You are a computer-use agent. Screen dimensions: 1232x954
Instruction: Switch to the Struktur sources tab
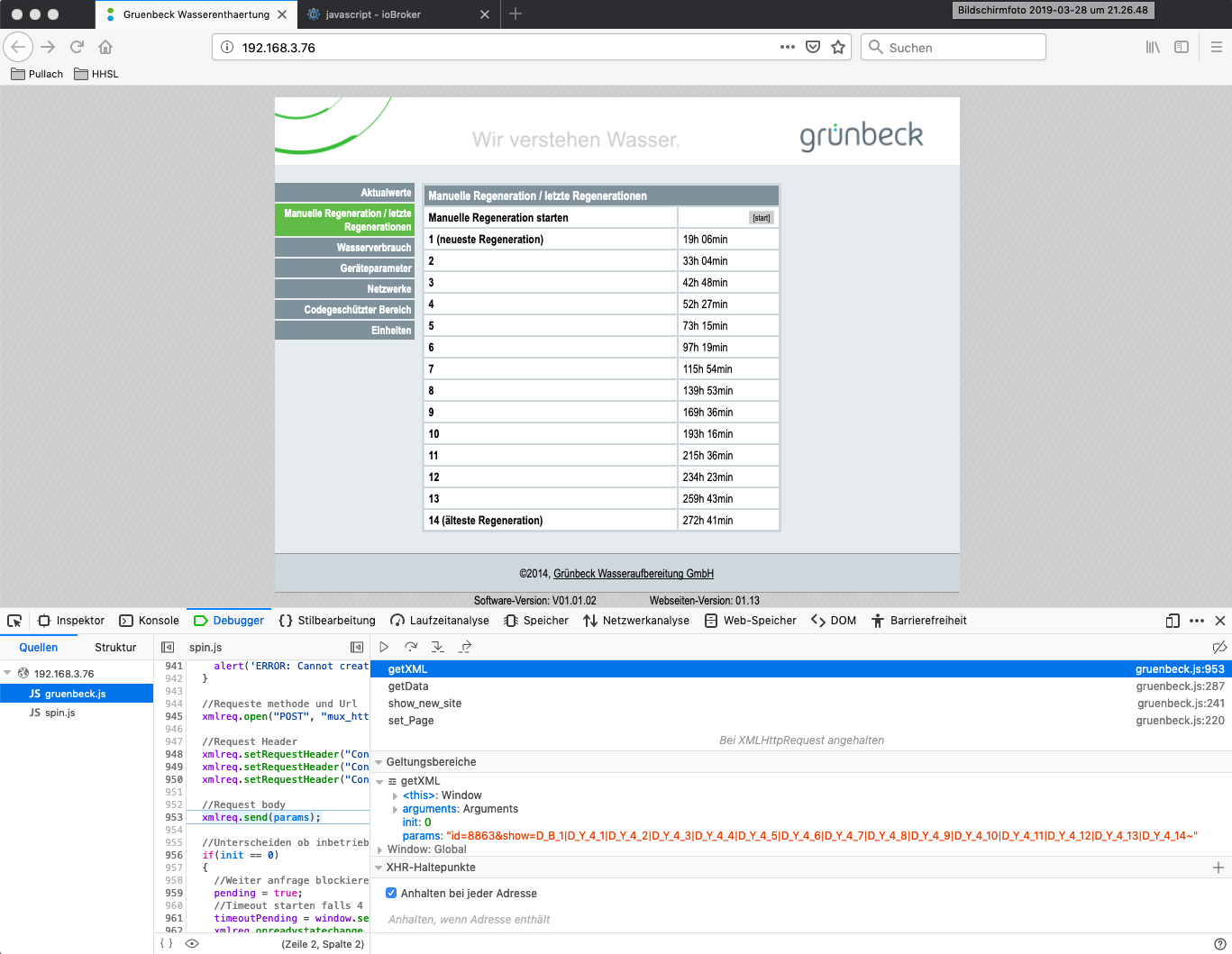[x=115, y=647]
